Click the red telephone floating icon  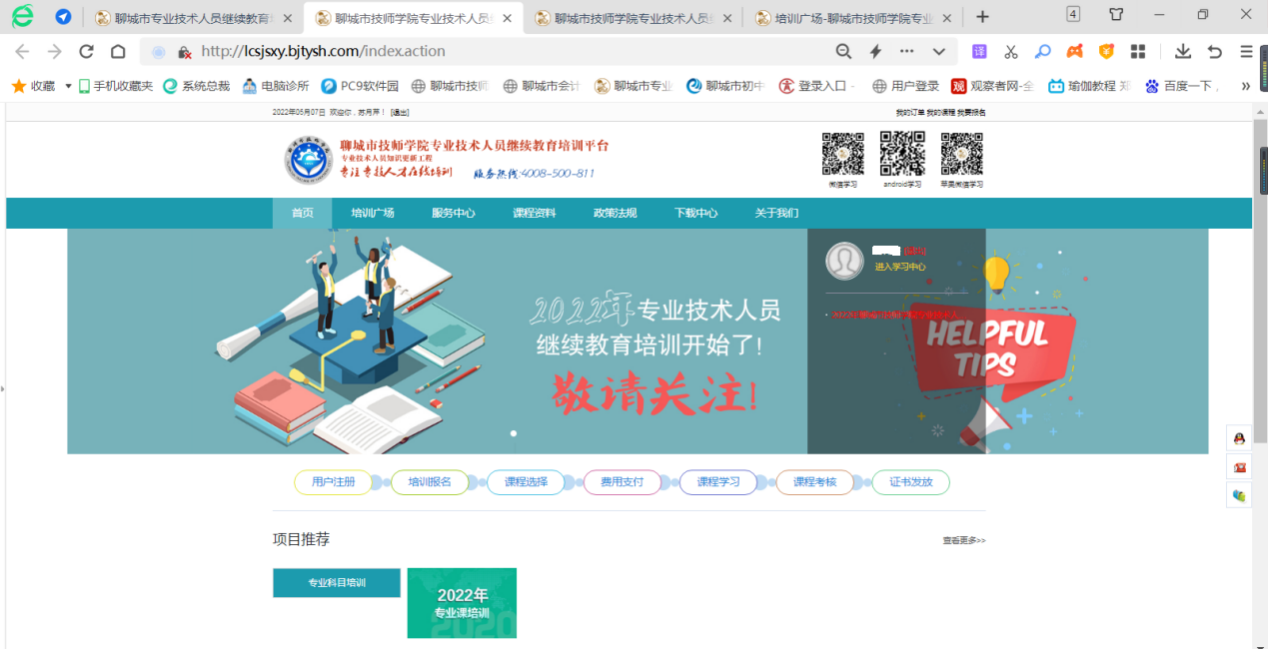pyautogui.click(x=1239, y=467)
